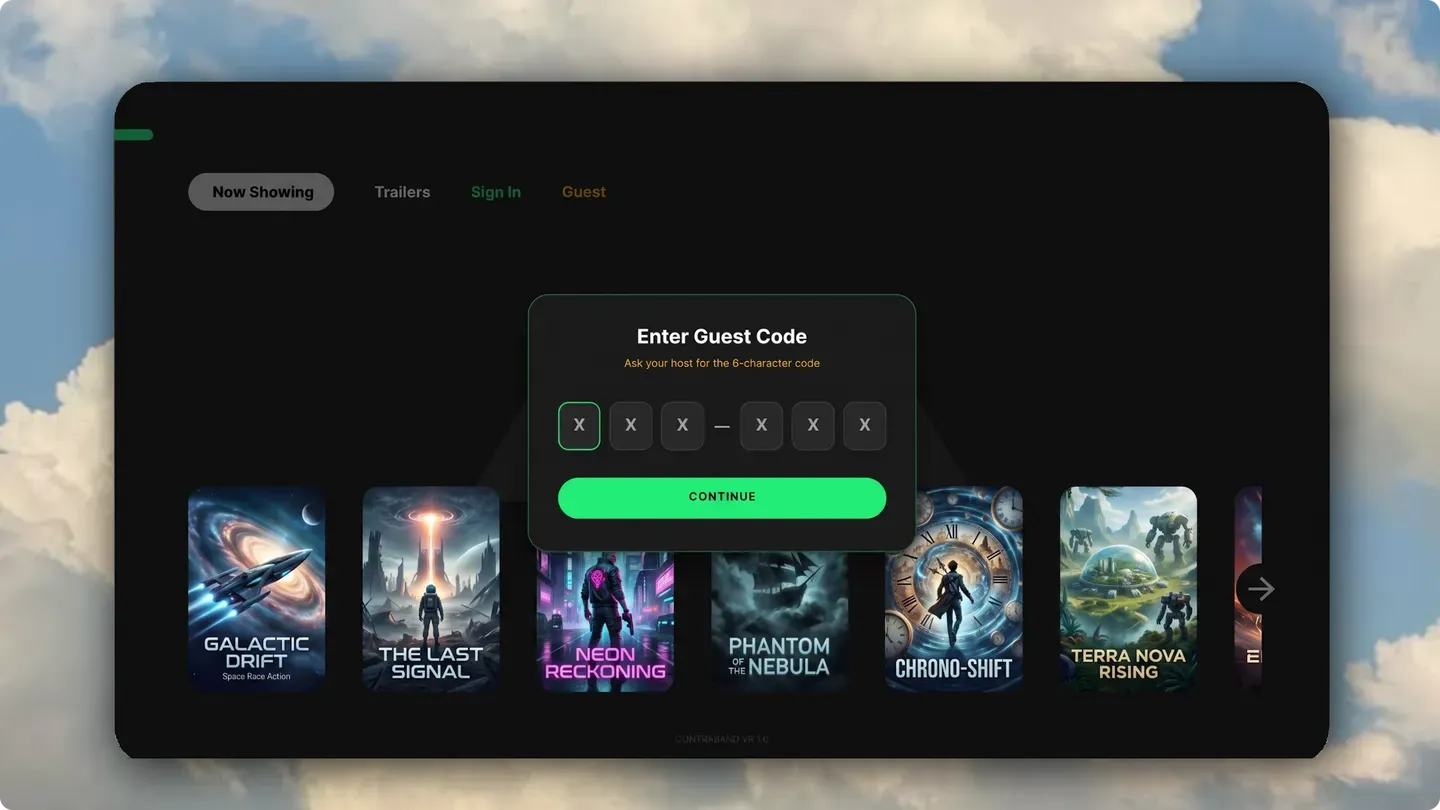
Task: Focus the fifth guest code box
Action: point(813,426)
